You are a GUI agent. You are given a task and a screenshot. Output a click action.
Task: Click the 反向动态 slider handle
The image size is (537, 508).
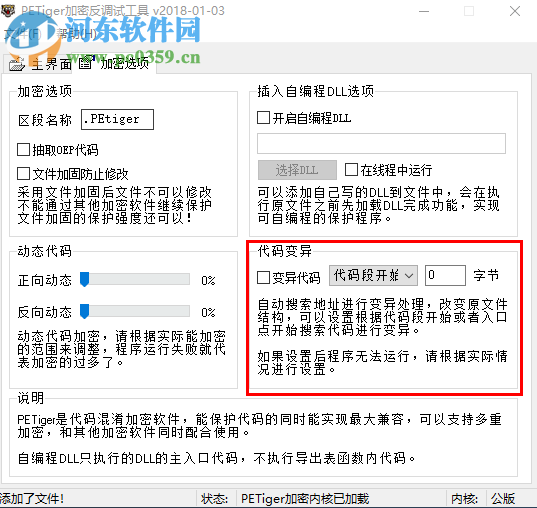[x=85, y=311]
